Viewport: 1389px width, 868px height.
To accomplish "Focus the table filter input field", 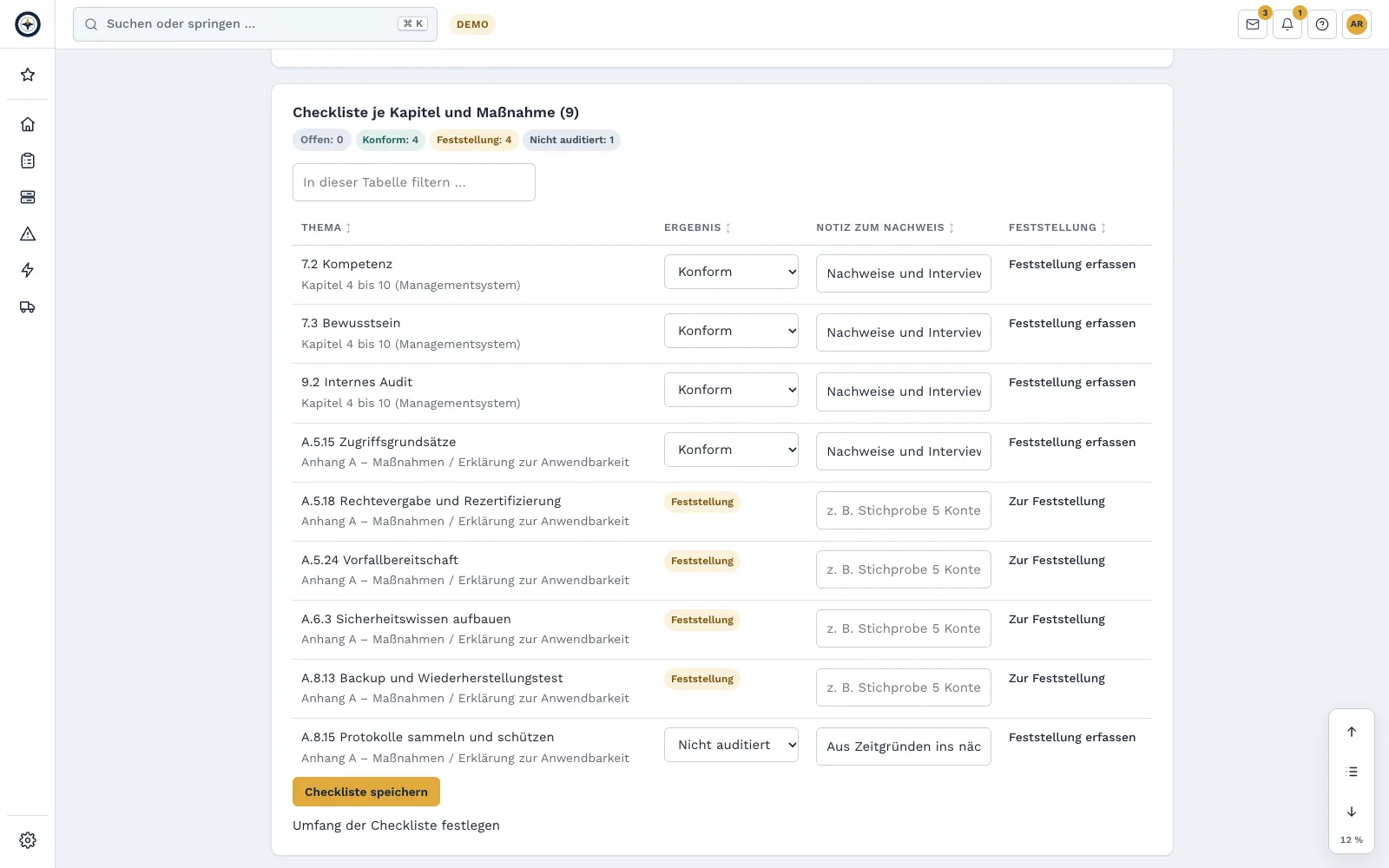I will (414, 182).
